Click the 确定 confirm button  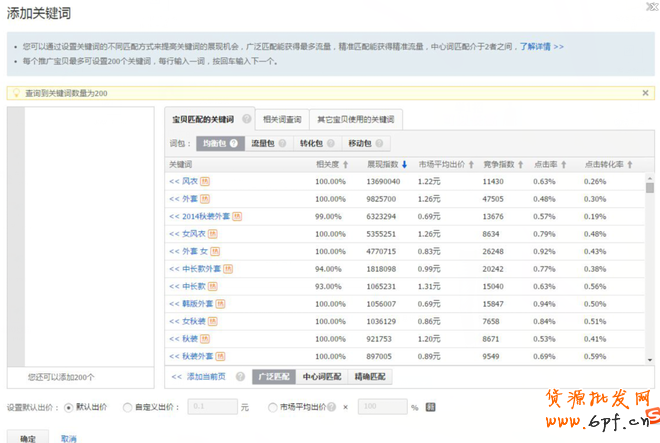pyautogui.click(x=28, y=438)
